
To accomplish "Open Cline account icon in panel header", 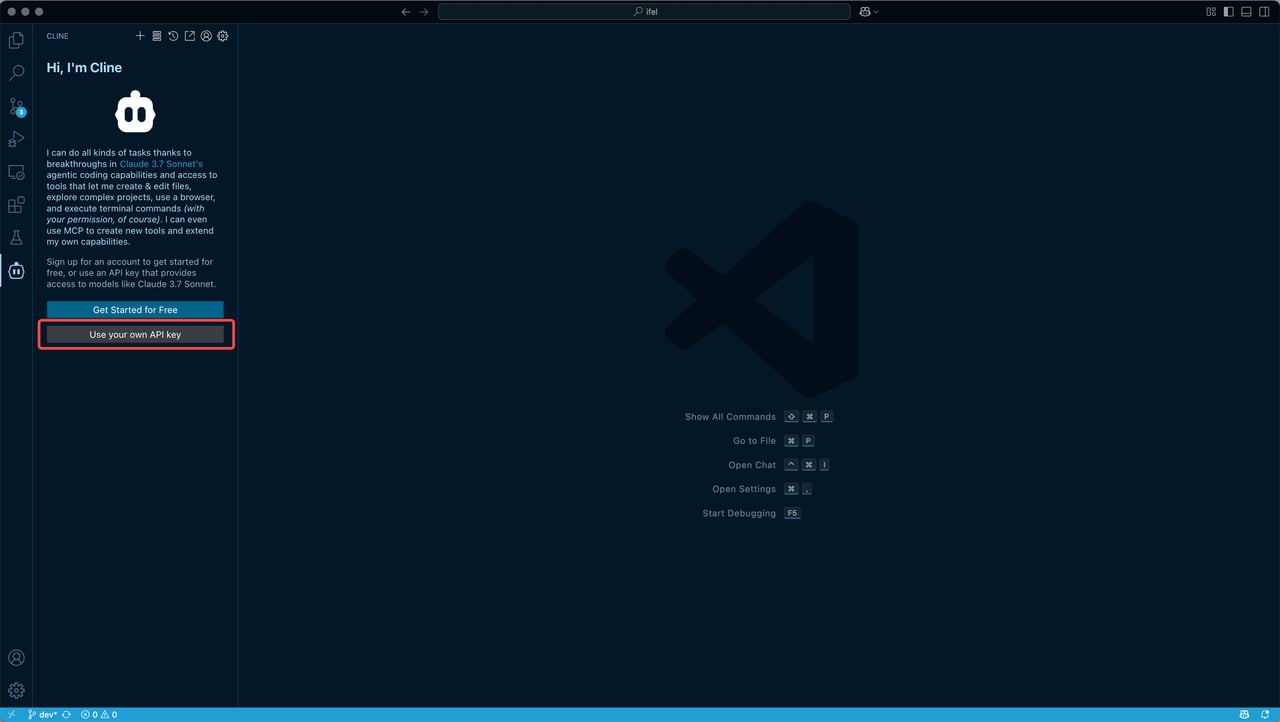I will pyautogui.click(x=206, y=36).
